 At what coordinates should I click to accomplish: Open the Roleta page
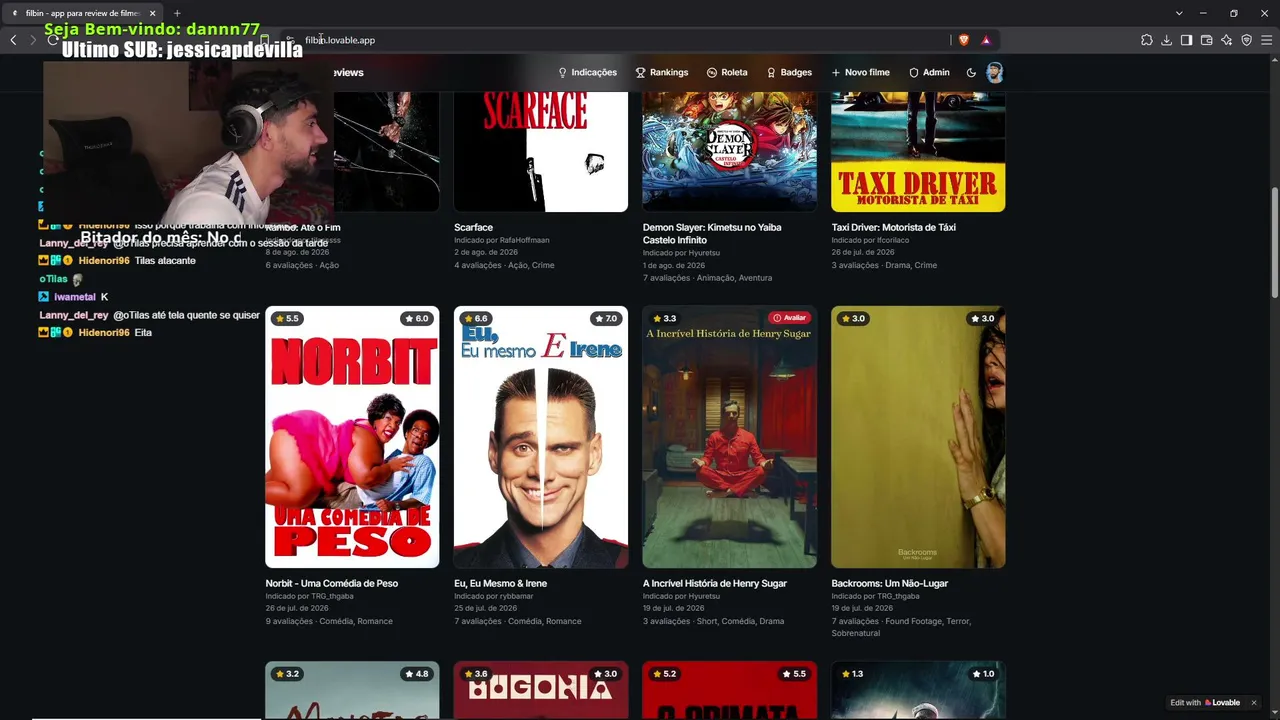click(x=727, y=72)
